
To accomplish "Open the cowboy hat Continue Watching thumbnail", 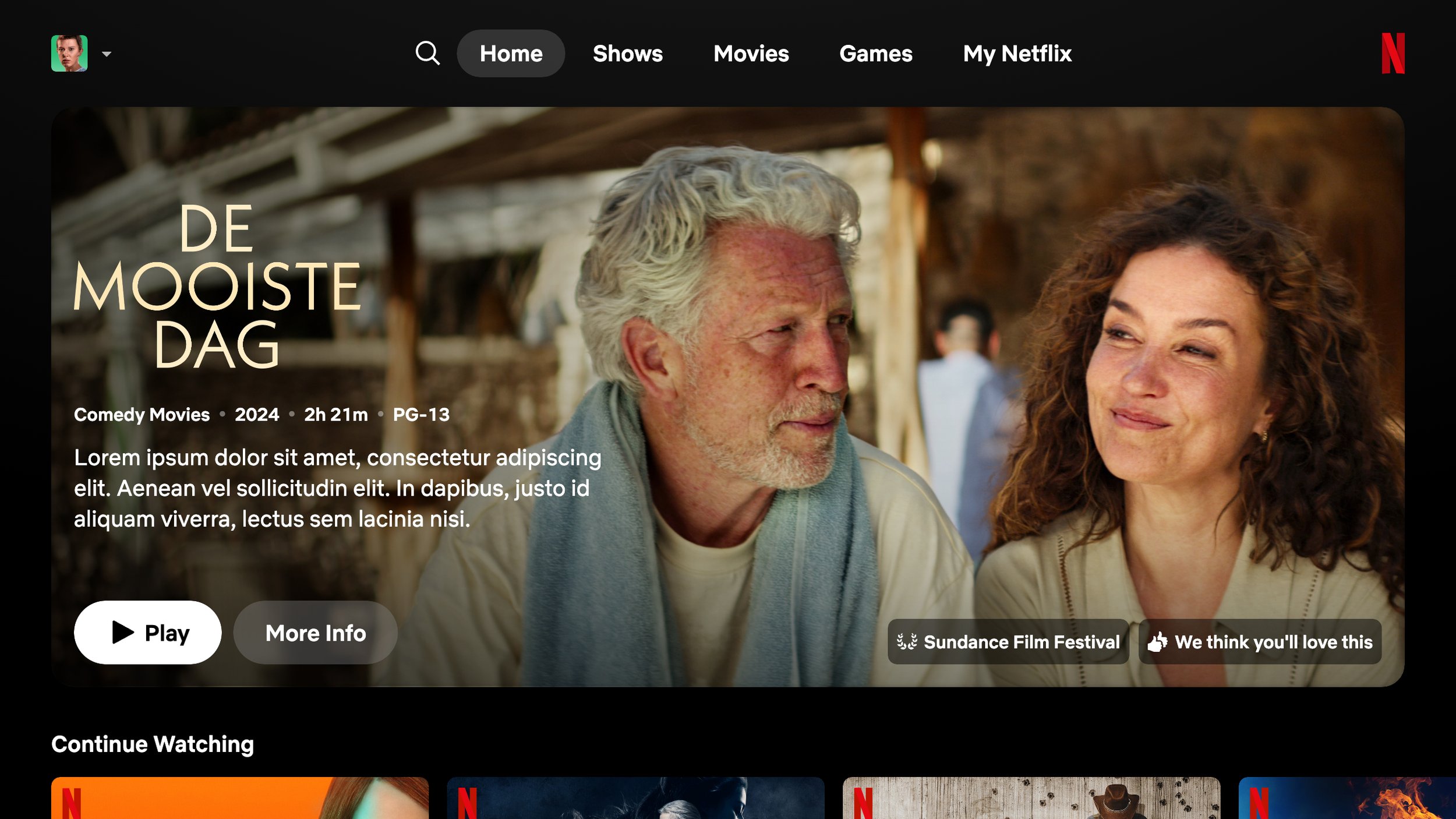I will tap(1031, 798).
